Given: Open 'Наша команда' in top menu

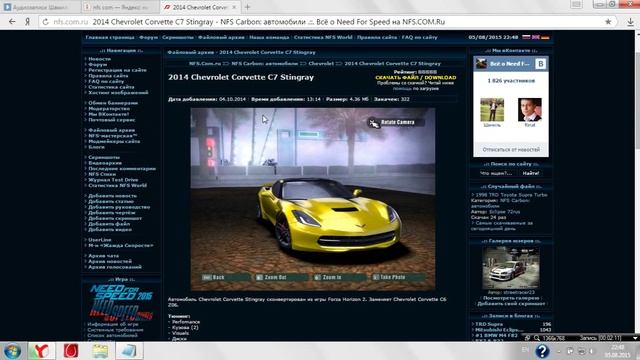Looking at the screenshot, I should pos(269,37).
